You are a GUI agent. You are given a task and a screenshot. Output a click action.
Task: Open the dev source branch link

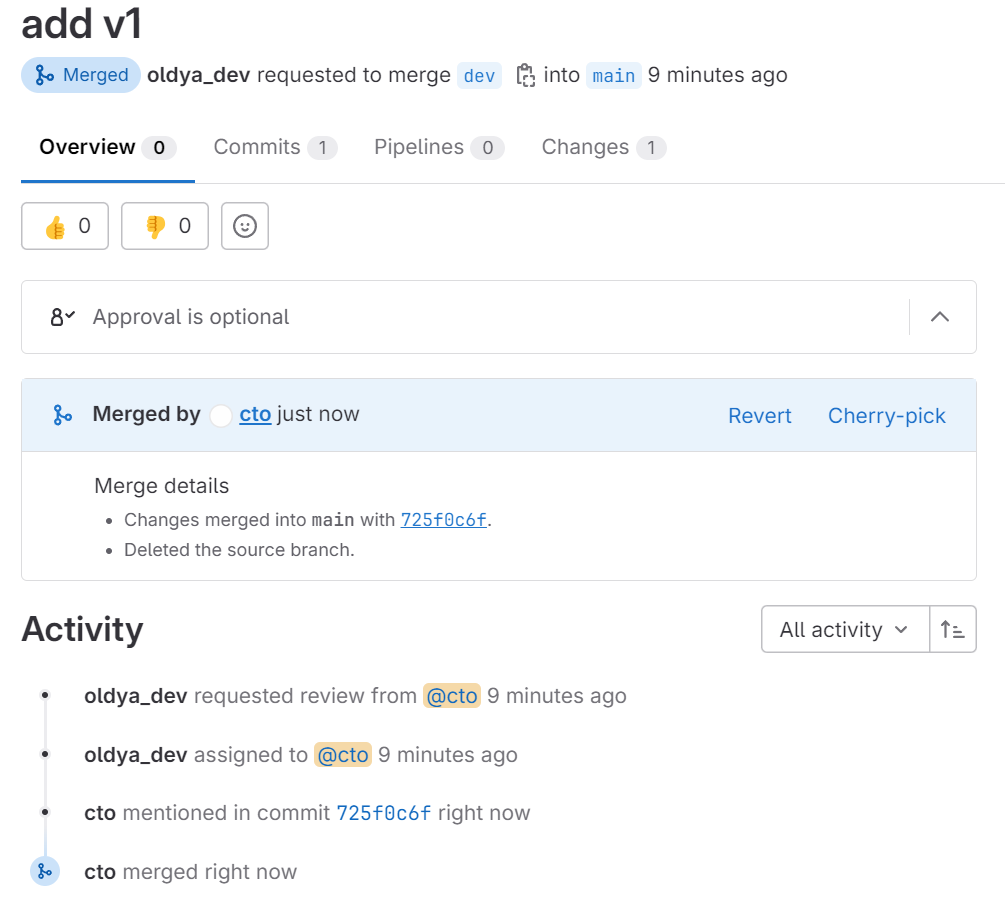(x=479, y=76)
